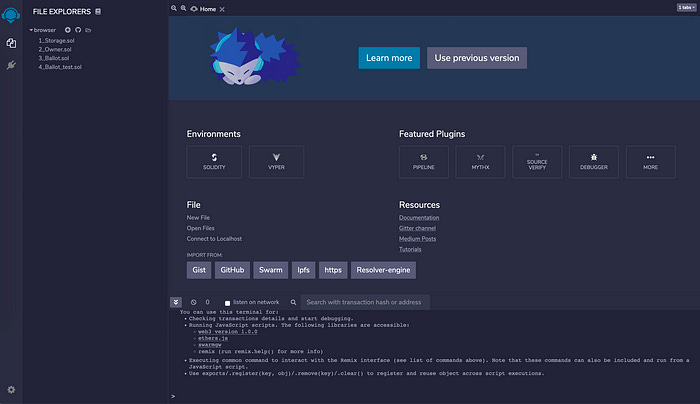Zoom out the editor font
The width and height of the screenshot is (700, 404).
click(x=174, y=8)
